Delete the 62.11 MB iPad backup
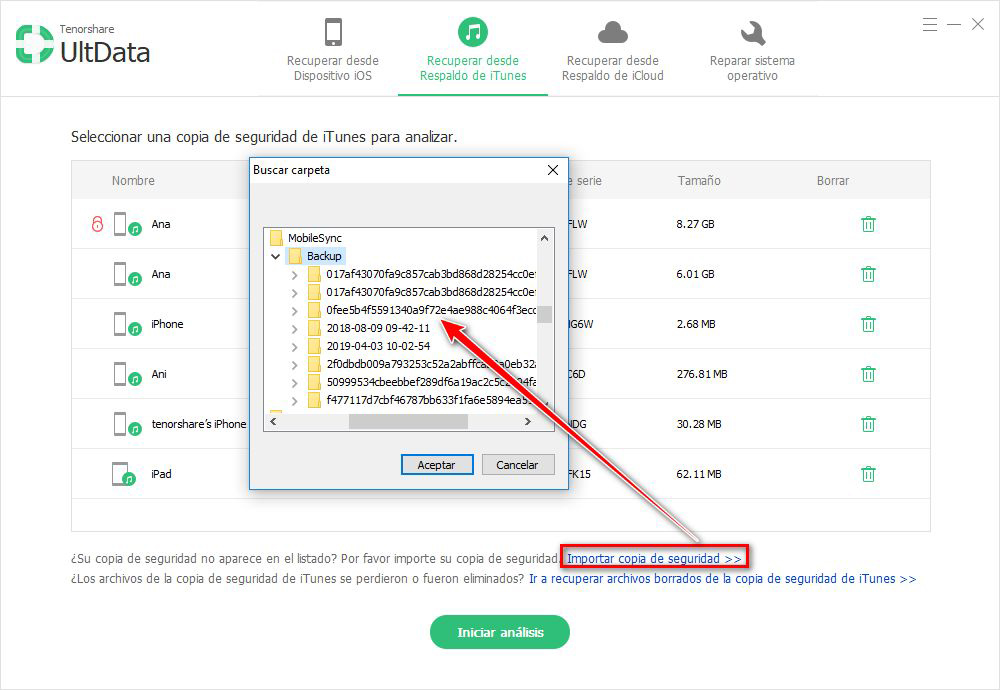Image resolution: width=1000 pixels, height=690 pixels. (868, 474)
